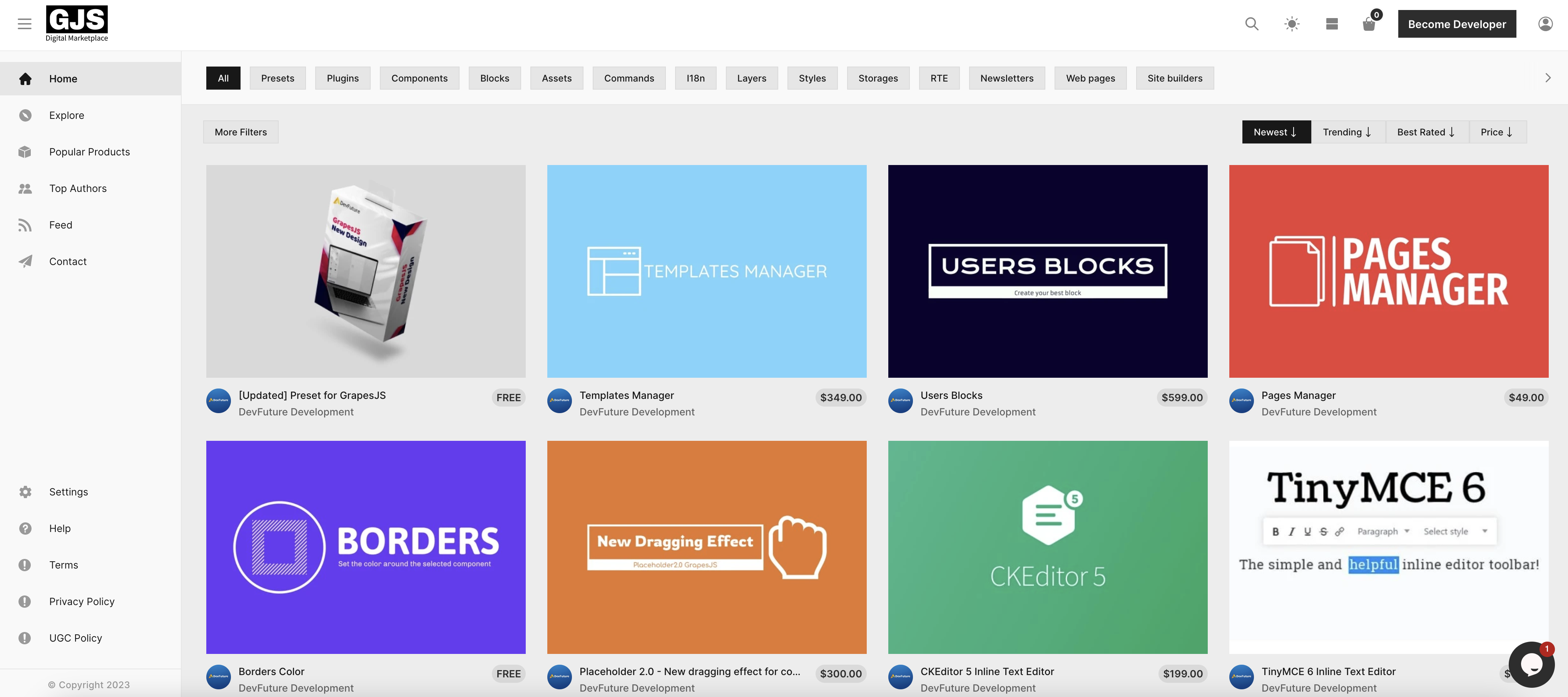1568x697 pixels.
Task: Expand More Filters
Action: (241, 132)
